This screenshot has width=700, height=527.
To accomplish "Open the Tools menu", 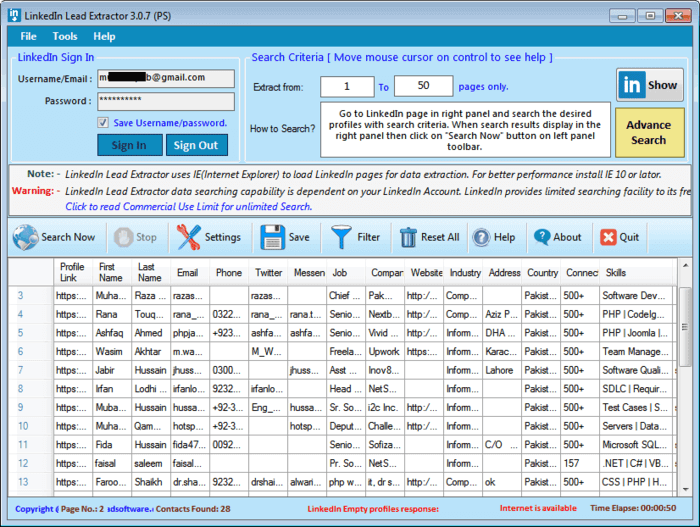I will click(x=64, y=36).
